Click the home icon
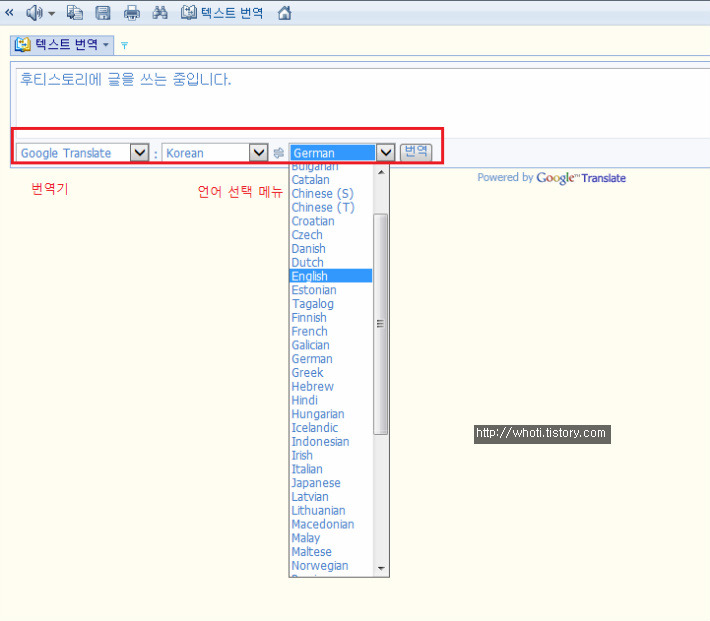 [284, 13]
